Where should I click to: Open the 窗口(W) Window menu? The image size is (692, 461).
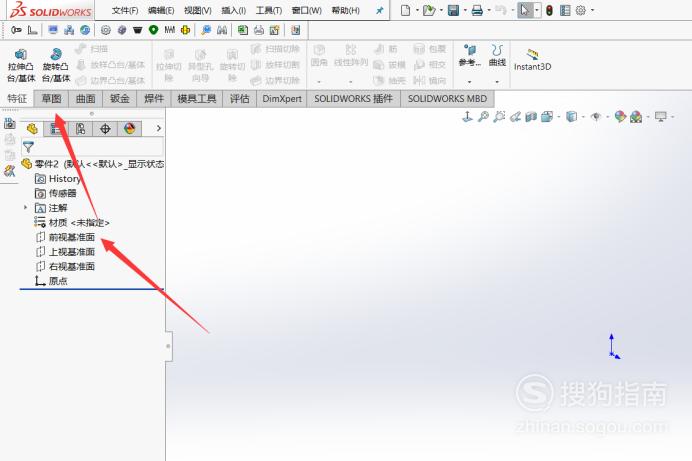[307, 11]
